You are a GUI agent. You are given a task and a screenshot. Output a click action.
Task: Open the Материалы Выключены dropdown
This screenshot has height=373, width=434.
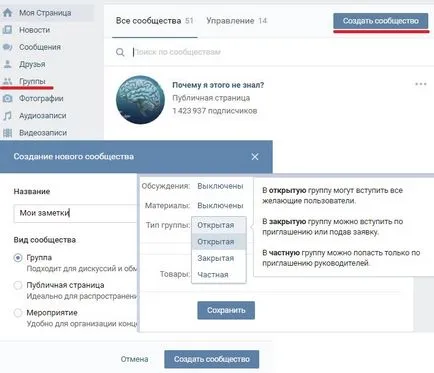[220, 206]
